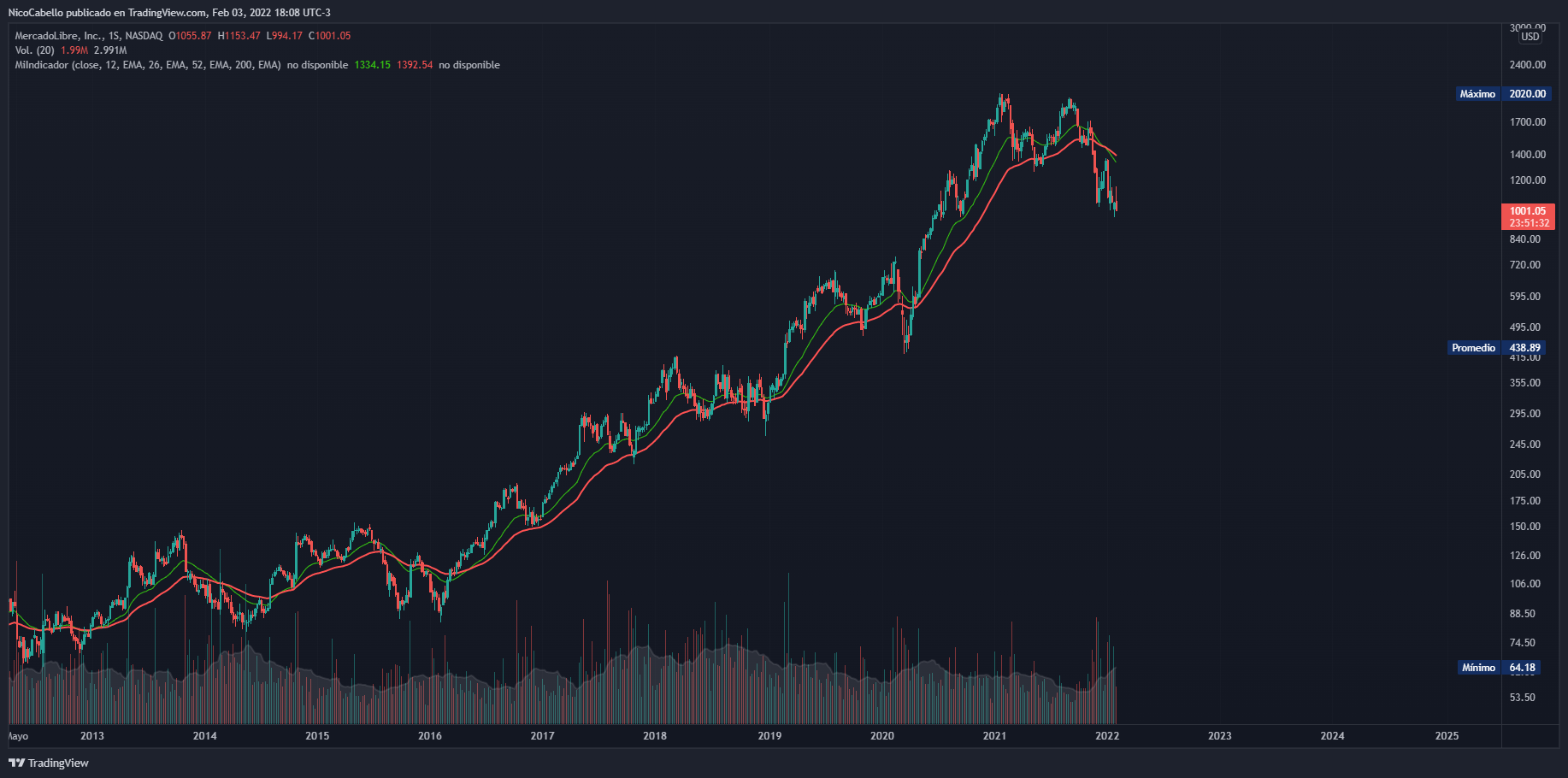
Task: Click the USD currency label on price axis
Action: tap(1530, 37)
